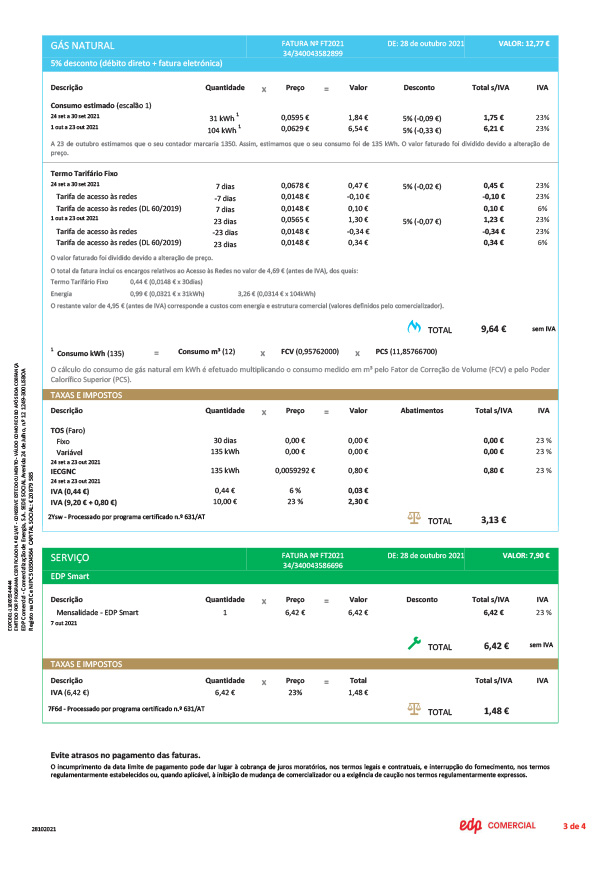Screen dimensions: 600x873
Task: Click the date '7 out 2021'
Action: point(64,623)
